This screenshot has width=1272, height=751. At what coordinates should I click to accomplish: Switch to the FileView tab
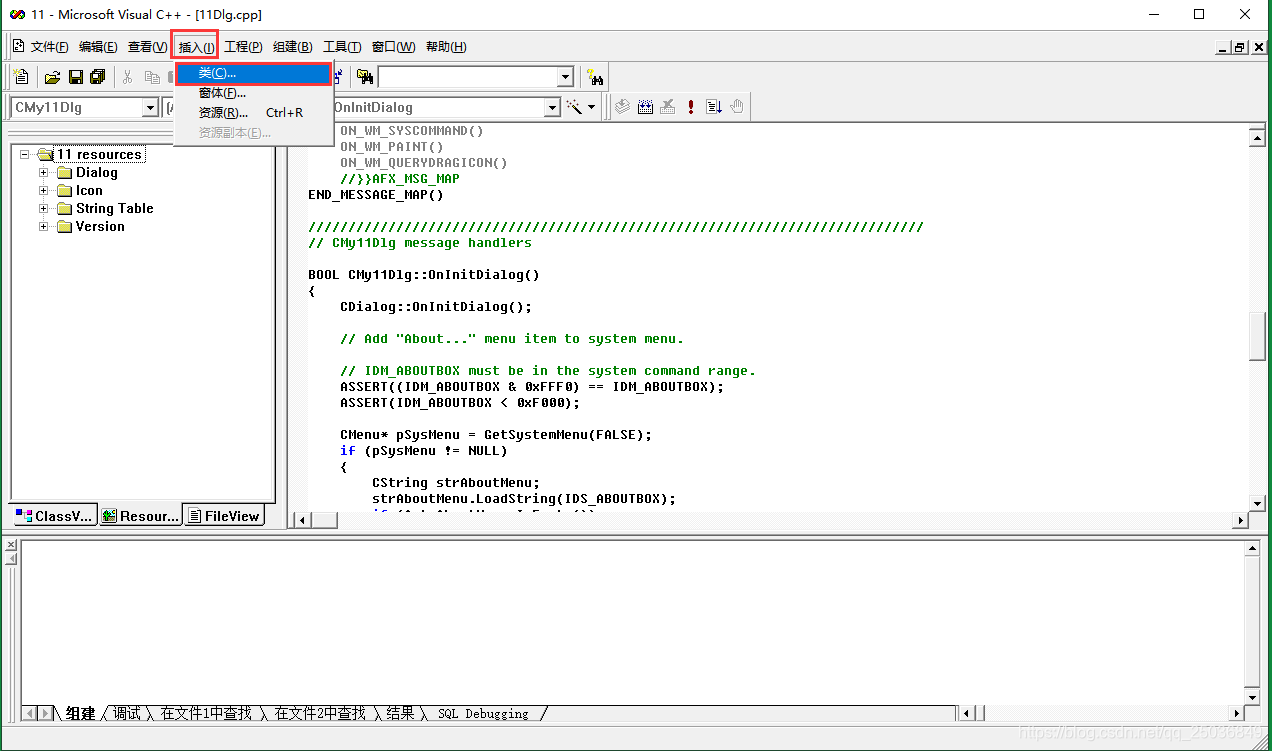(224, 516)
